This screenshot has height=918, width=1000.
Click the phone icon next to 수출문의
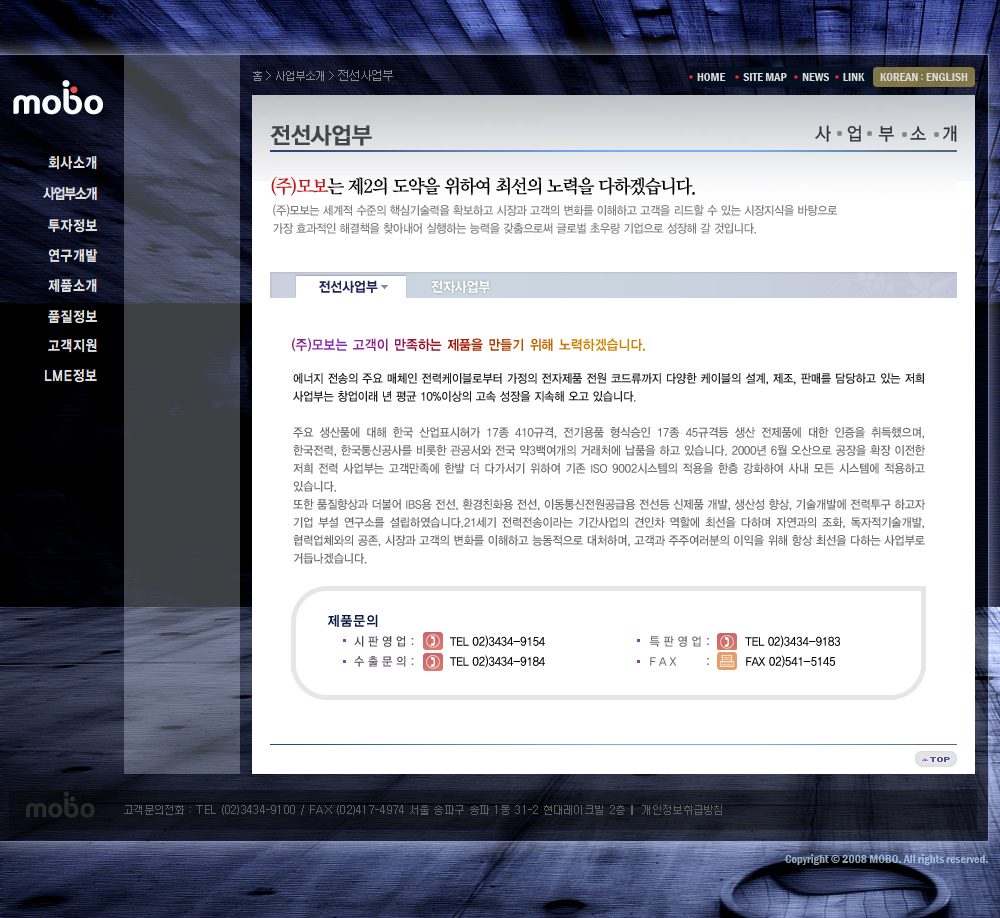(432, 661)
